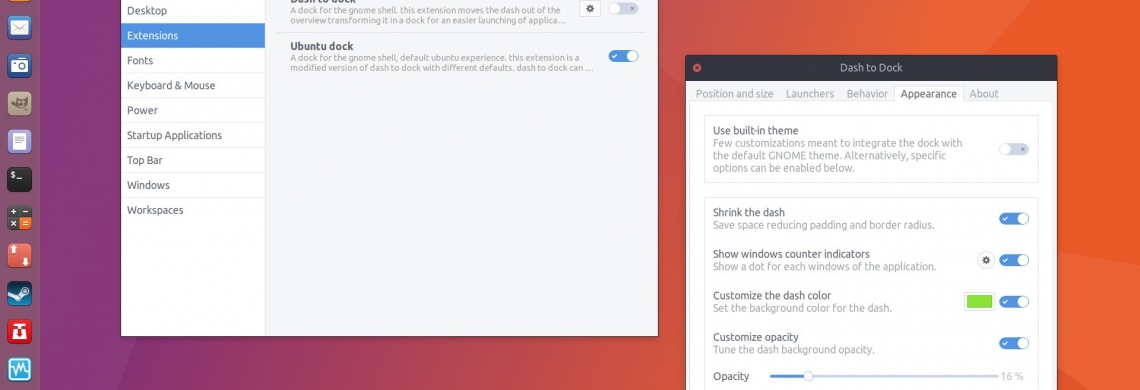Viewport: 1140px width, 390px height.
Task: Disable Customize the dash color switch
Action: pos(1013,302)
